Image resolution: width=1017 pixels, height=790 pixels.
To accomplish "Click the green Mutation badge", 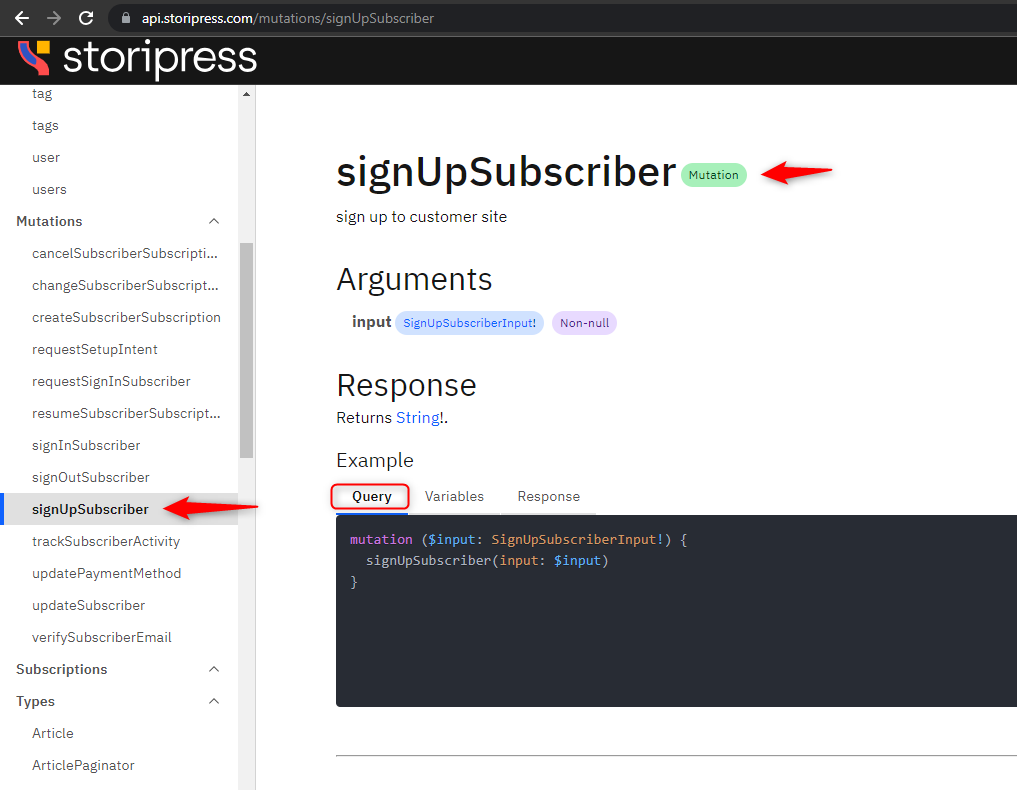I will click(713, 175).
